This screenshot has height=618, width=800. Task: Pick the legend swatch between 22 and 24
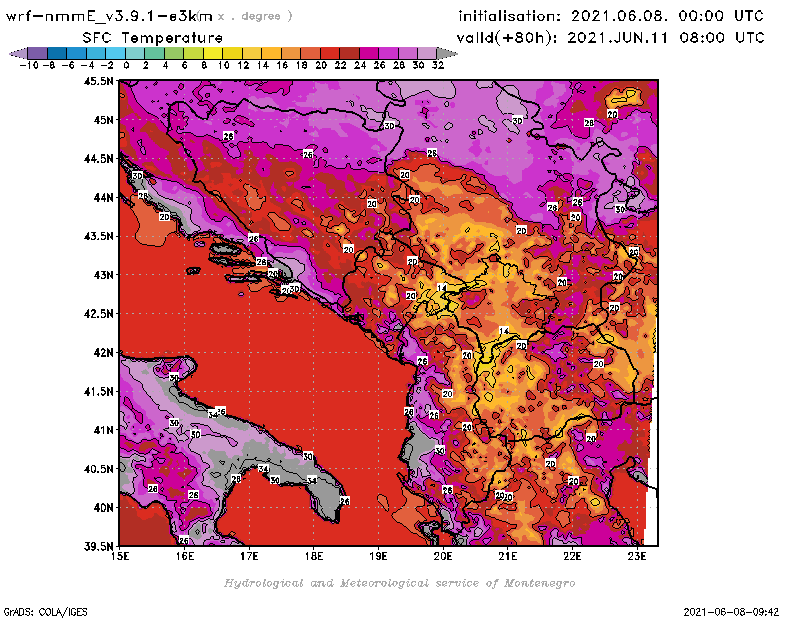(349, 54)
